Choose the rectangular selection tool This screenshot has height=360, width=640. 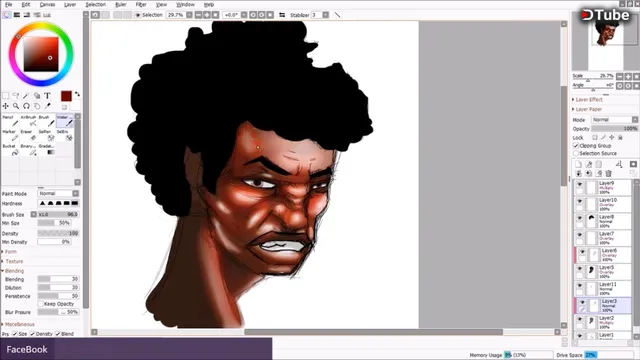pos(5,96)
